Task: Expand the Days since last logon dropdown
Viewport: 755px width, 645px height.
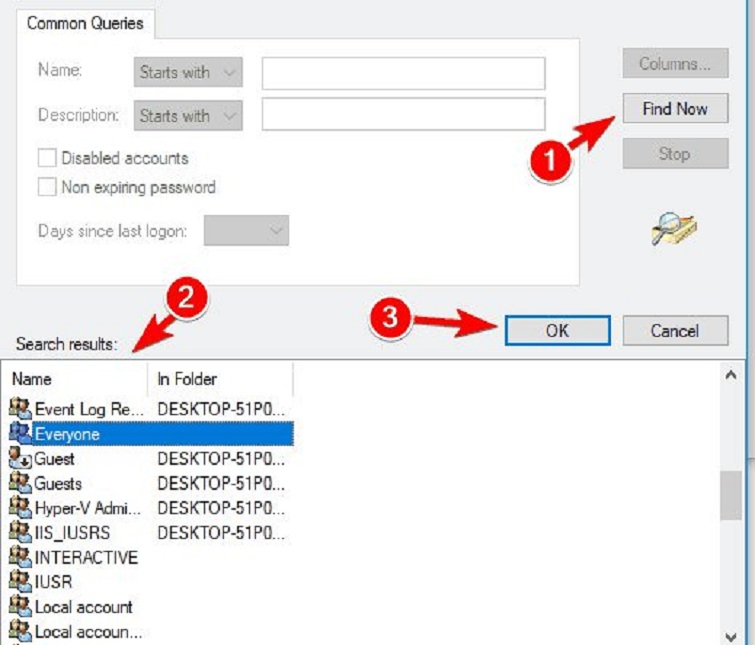Action: click(246, 231)
